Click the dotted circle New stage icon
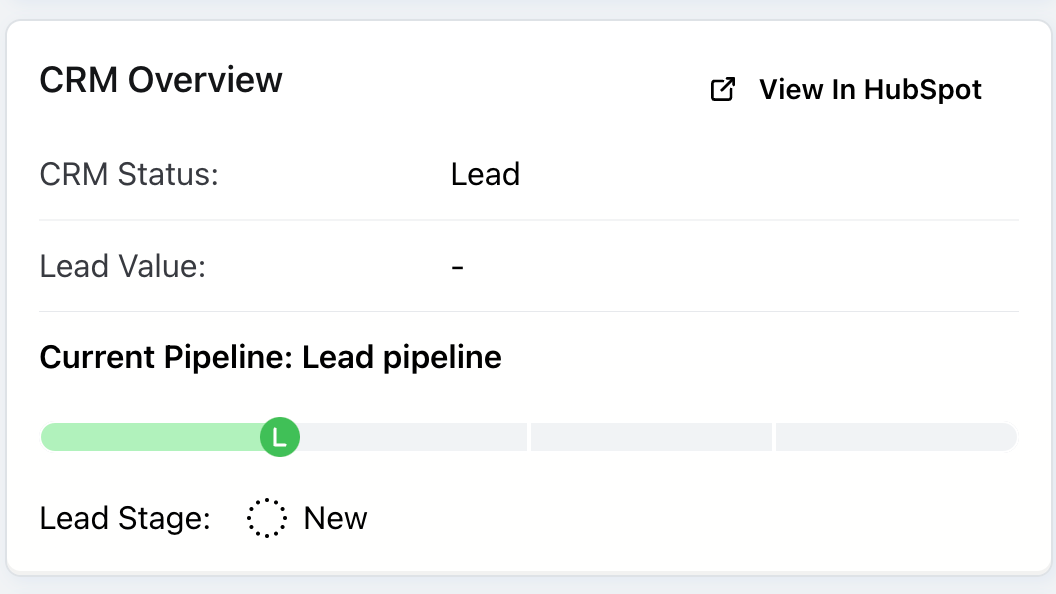This screenshot has height=594, width=1056. point(267,518)
